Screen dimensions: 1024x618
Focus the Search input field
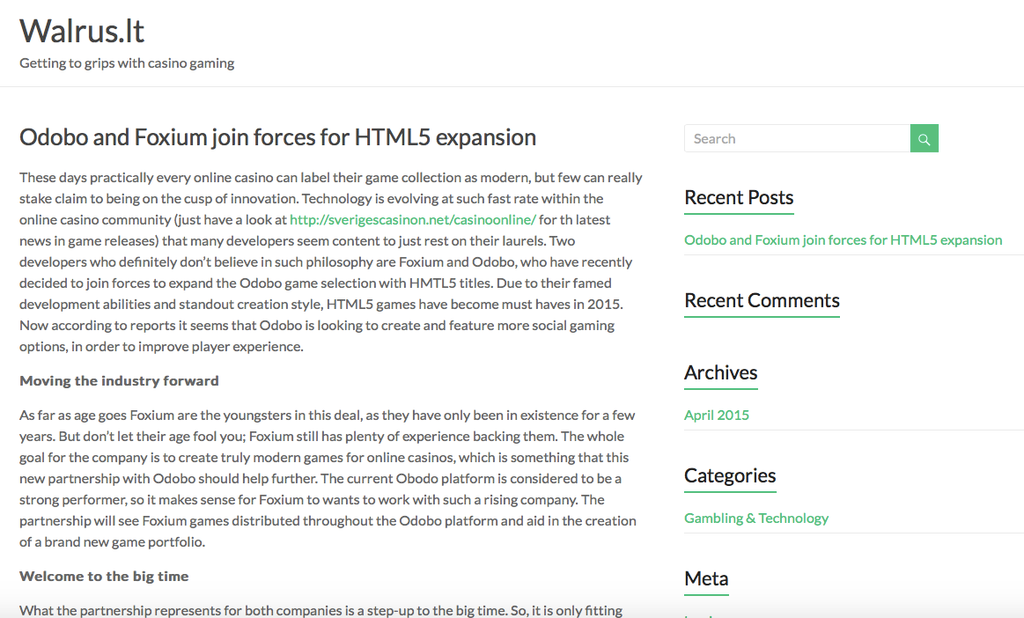click(x=797, y=138)
